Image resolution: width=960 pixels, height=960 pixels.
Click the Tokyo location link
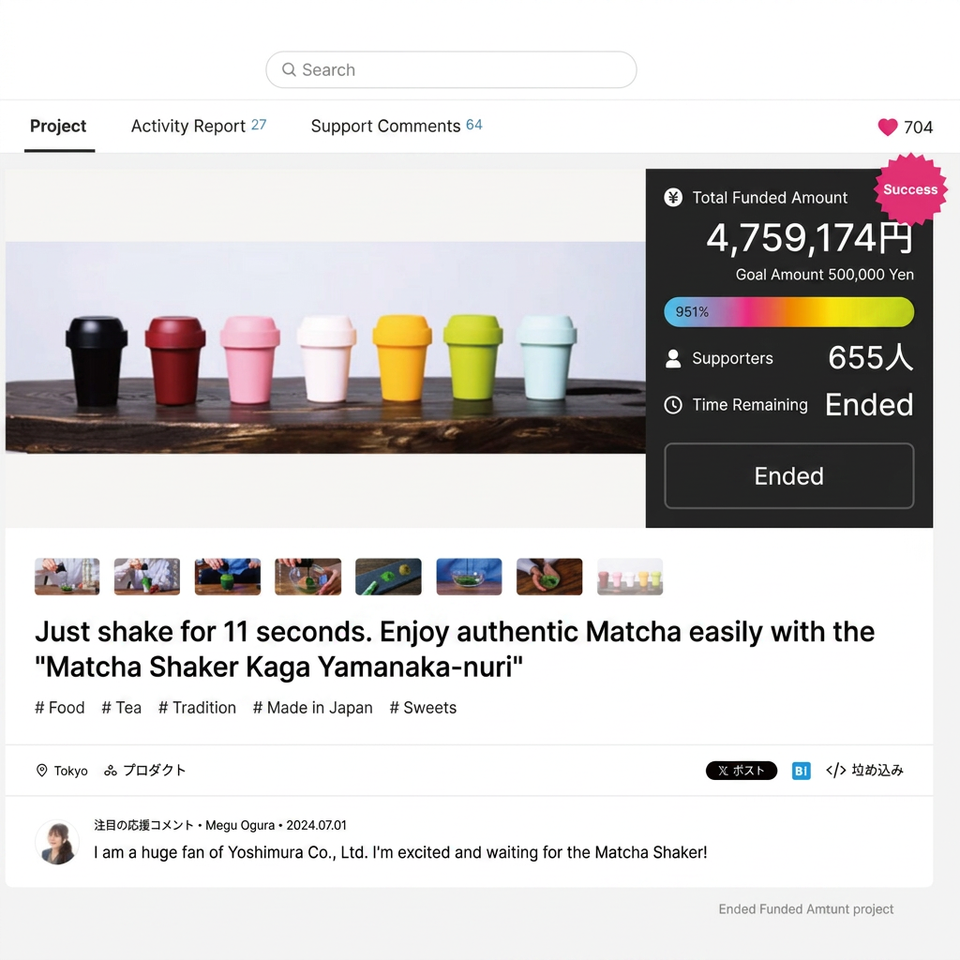tap(70, 771)
